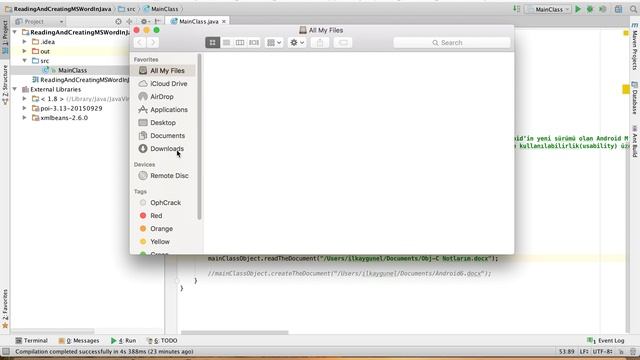Select the MainClass.java editor tab
The width and height of the screenshot is (640, 360).
tap(198, 21)
